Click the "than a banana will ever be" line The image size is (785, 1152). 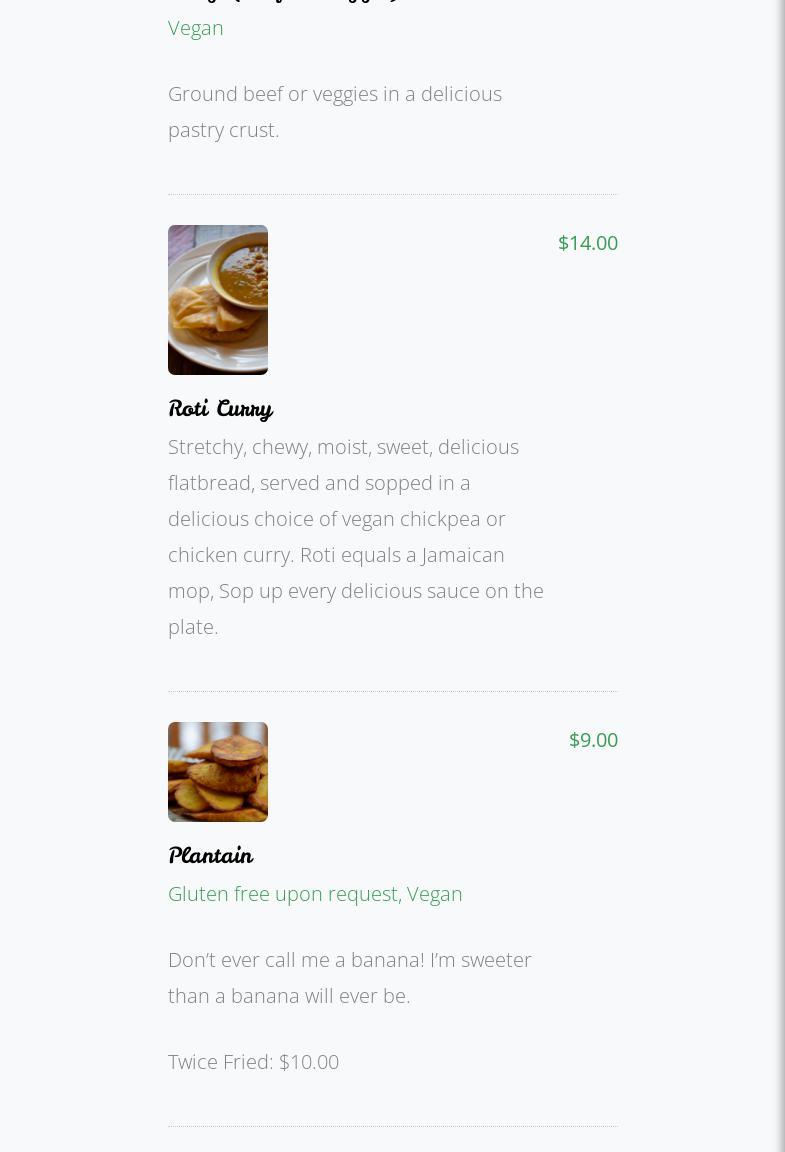coord(288,995)
